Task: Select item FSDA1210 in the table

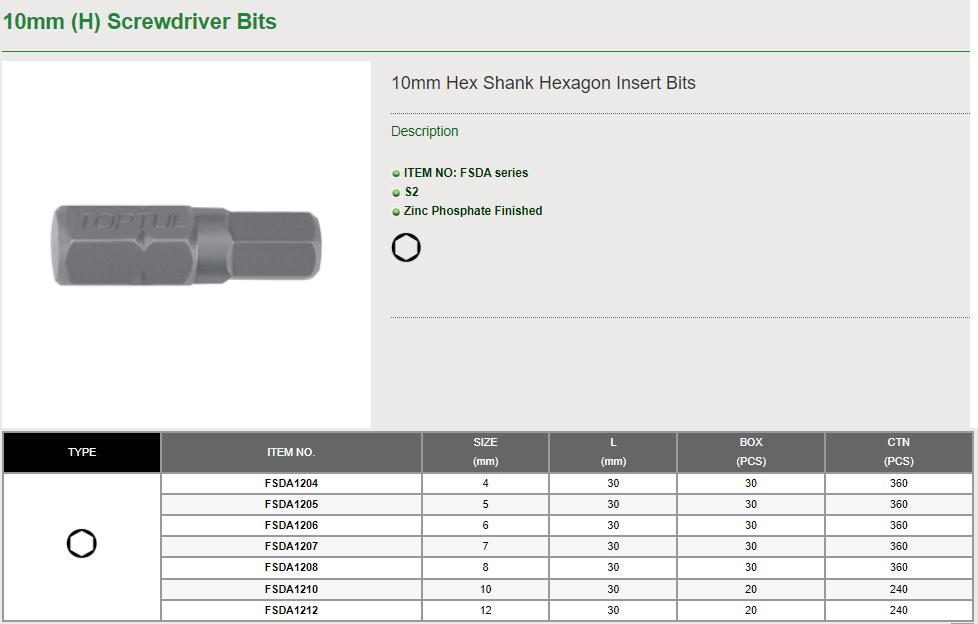Action: click(x=291, y=589)
